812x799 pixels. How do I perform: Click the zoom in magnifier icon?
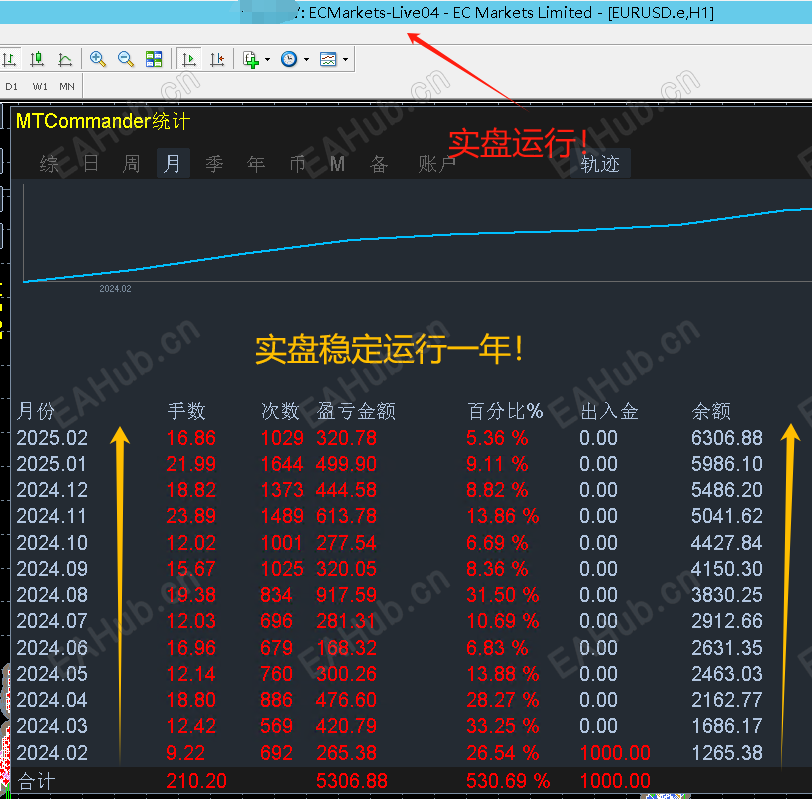pyautogui.click(x=98, y=59)
